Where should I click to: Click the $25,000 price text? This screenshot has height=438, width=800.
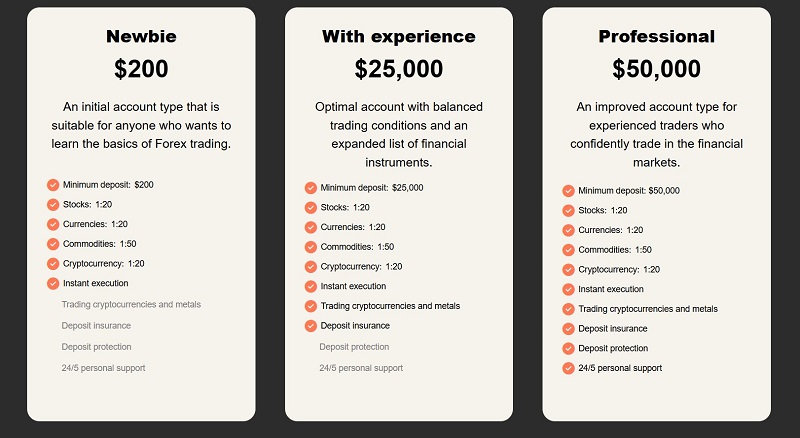[398, 69]
